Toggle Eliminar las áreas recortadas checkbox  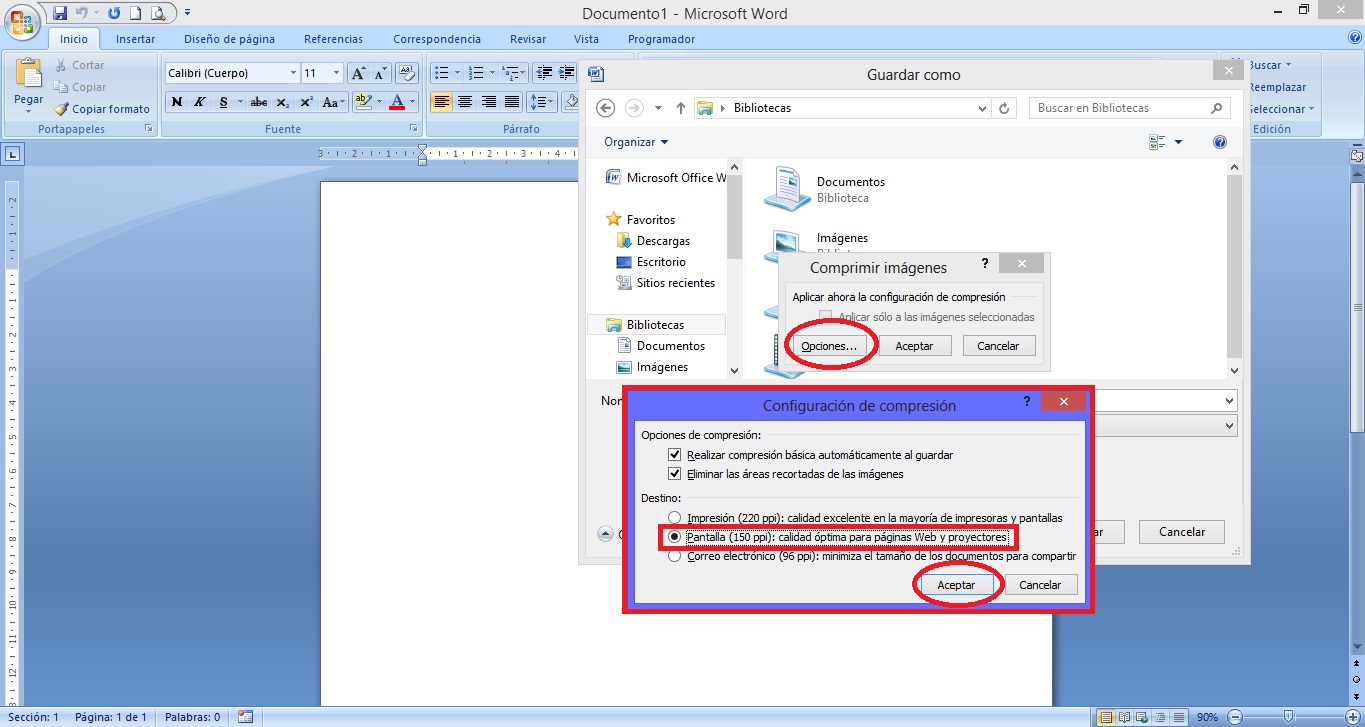pos(675,473)
